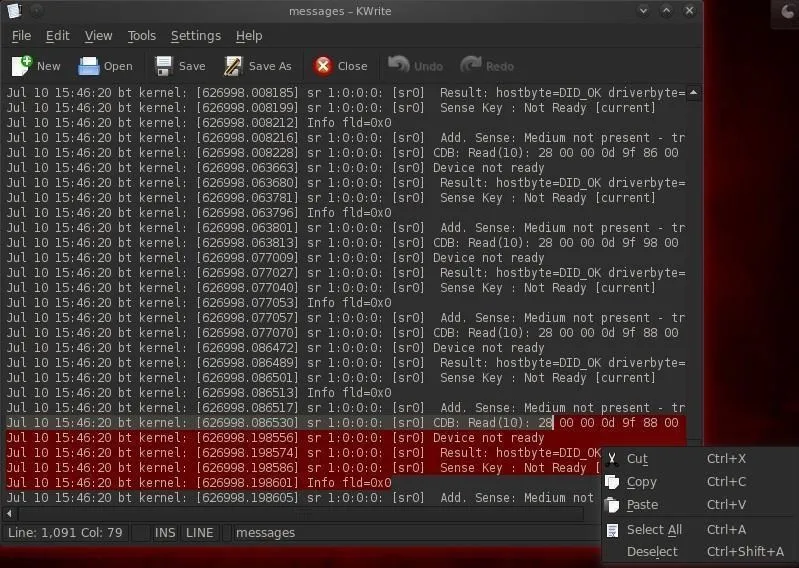Image resolution: width=799 pixels, height=568 pixels.
Task: Open the Edit menu
Action: pos(58,36)
